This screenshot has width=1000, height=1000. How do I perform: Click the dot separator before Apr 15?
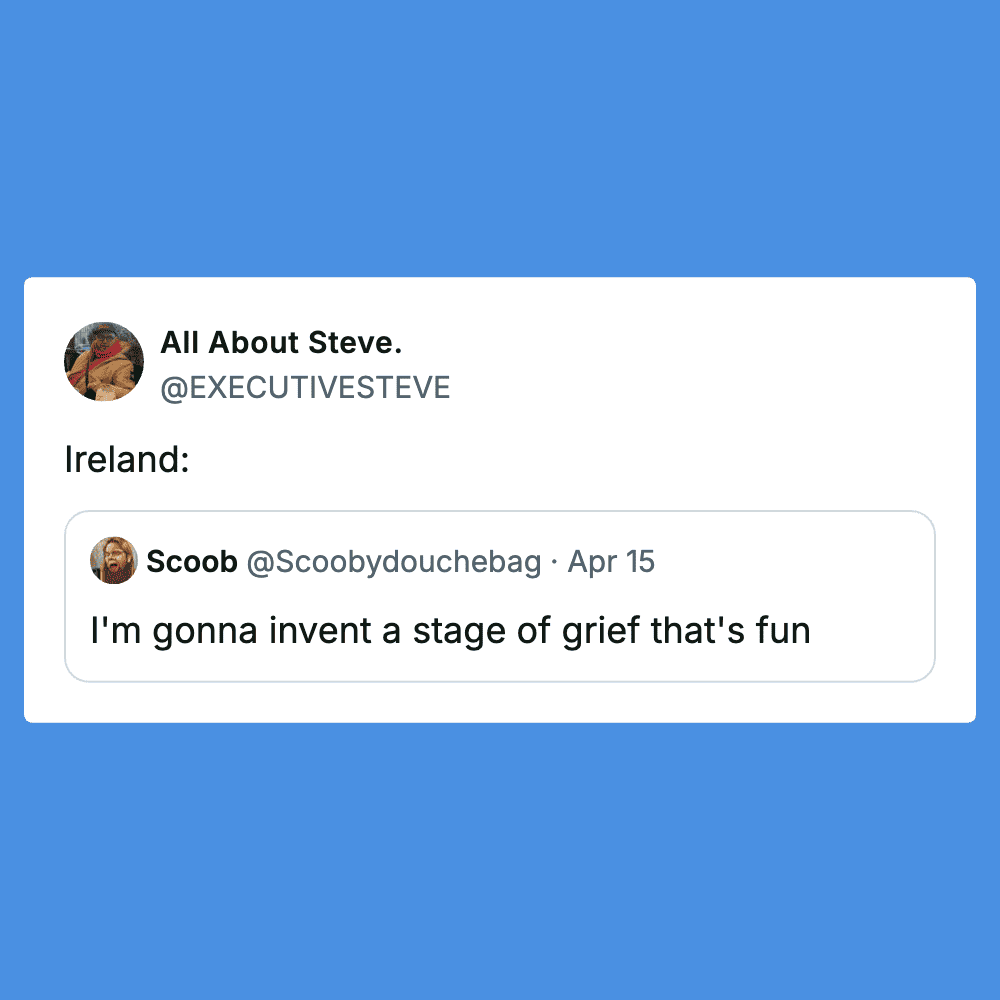tap(554, 562)
